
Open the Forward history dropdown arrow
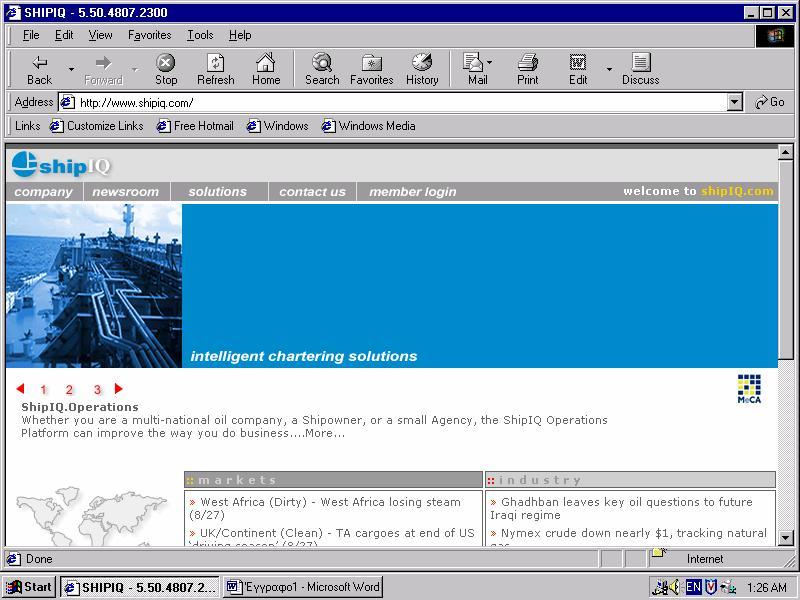tap(135, 68)
